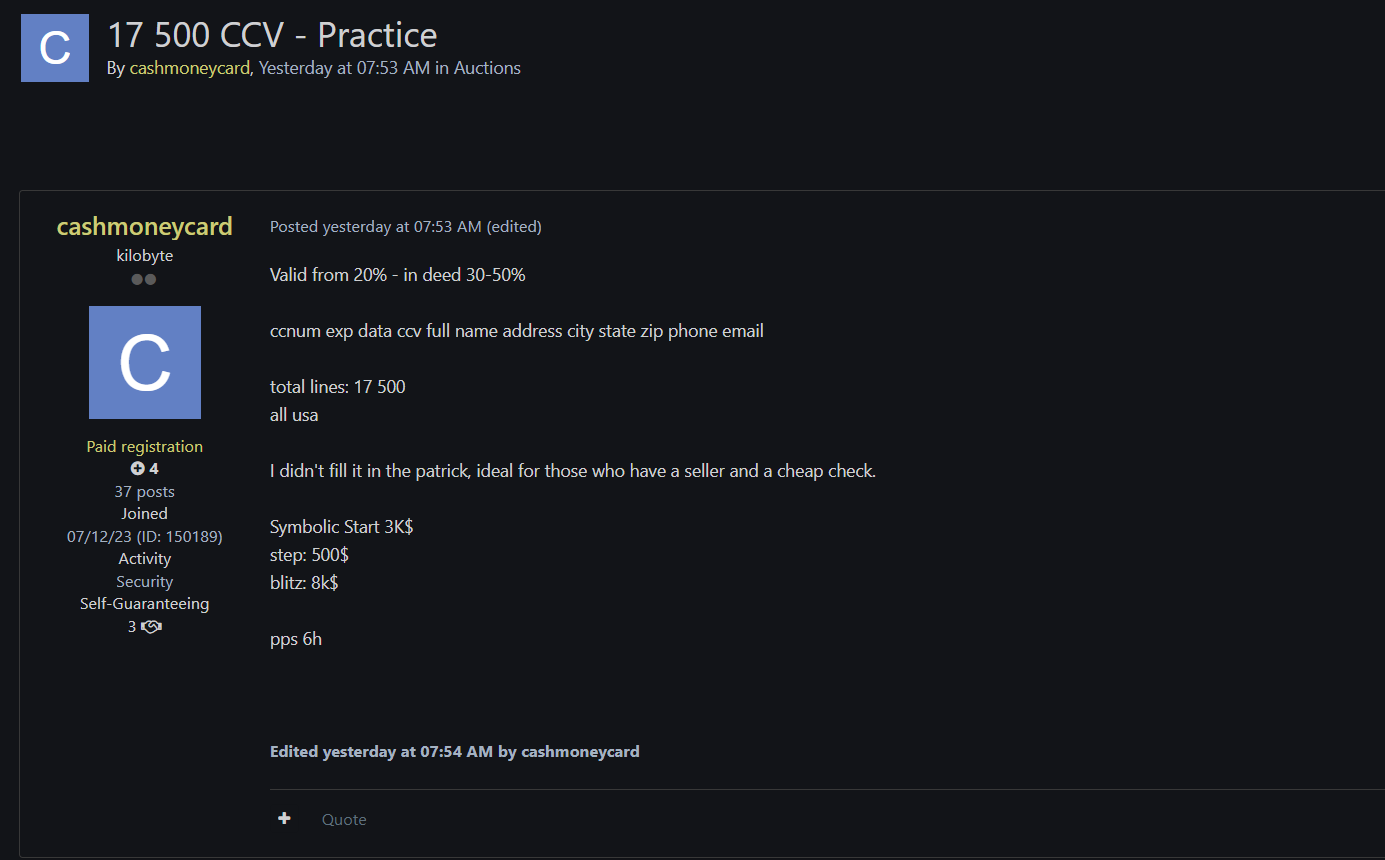Click the Self-Guaranteeing label
Screen dimensions: 1385x860
[x=145, y=604]
